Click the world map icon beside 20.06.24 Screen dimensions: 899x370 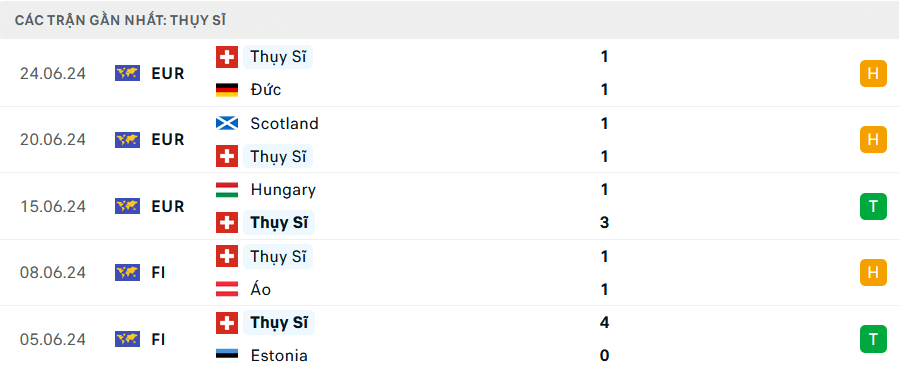[127, 139]
